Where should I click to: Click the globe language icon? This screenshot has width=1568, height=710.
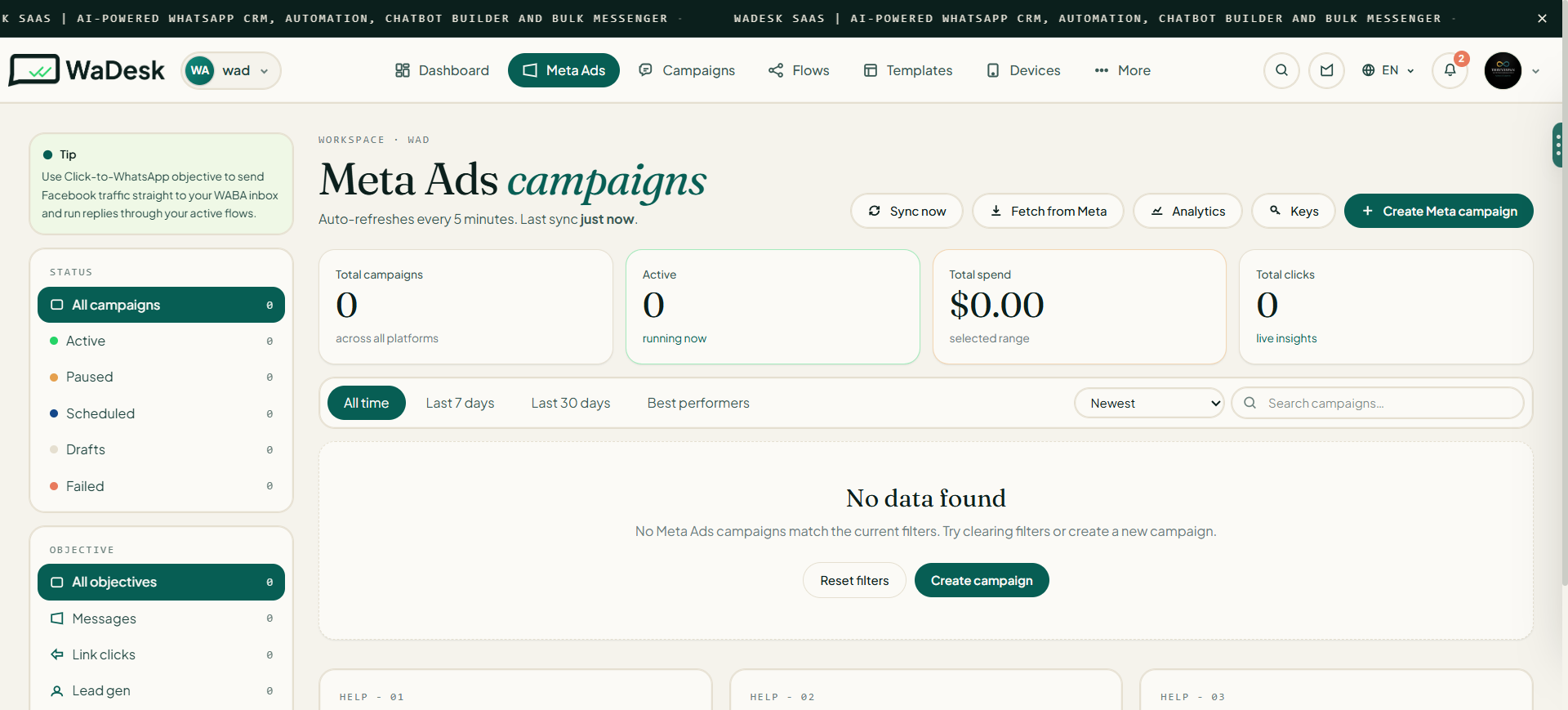[1368, 70]
